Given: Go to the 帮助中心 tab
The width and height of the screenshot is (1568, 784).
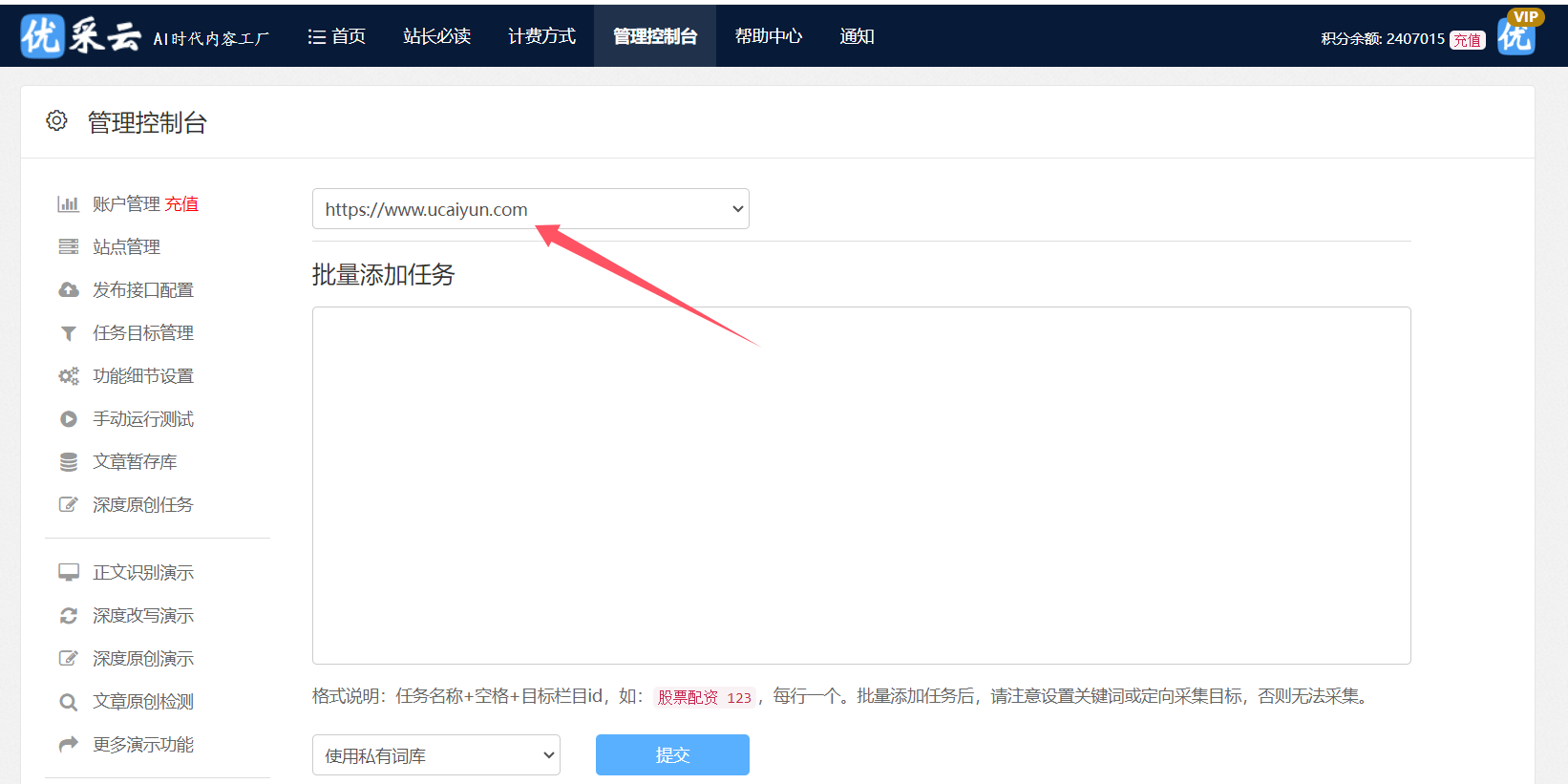Looking at the screenshot, I should pos(768,36).
